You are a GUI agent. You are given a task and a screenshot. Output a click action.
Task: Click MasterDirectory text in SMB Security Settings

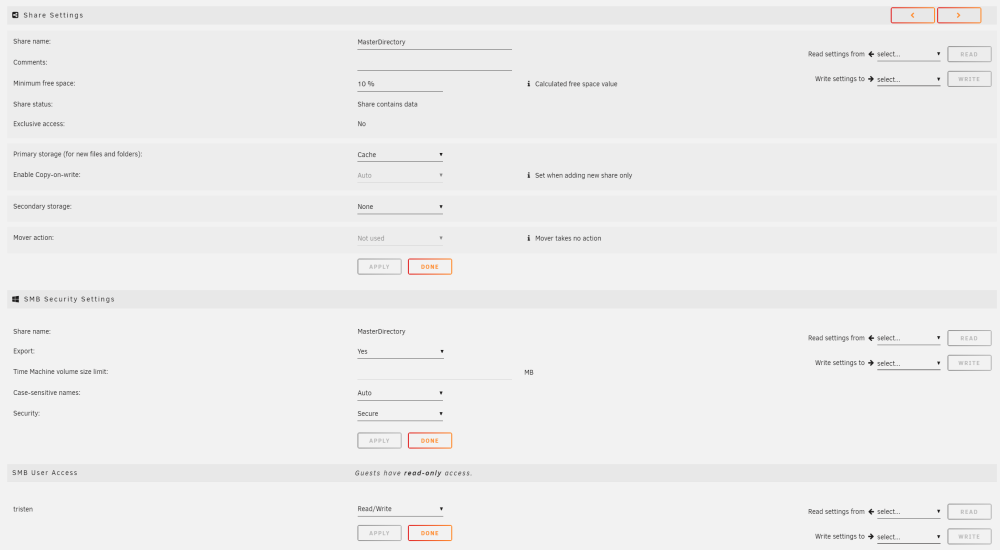(x=381, y=332)
